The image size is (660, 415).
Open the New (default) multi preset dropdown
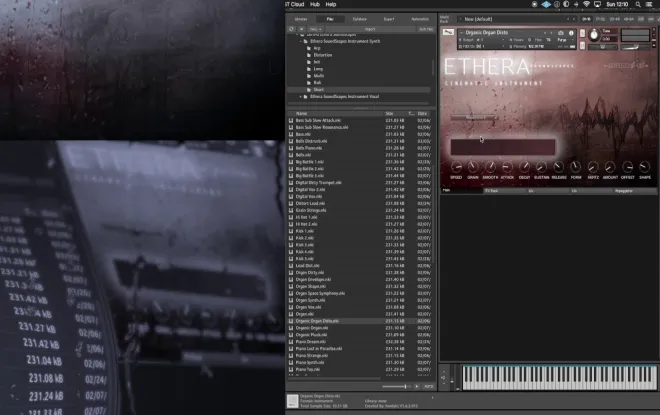[516, 19]
